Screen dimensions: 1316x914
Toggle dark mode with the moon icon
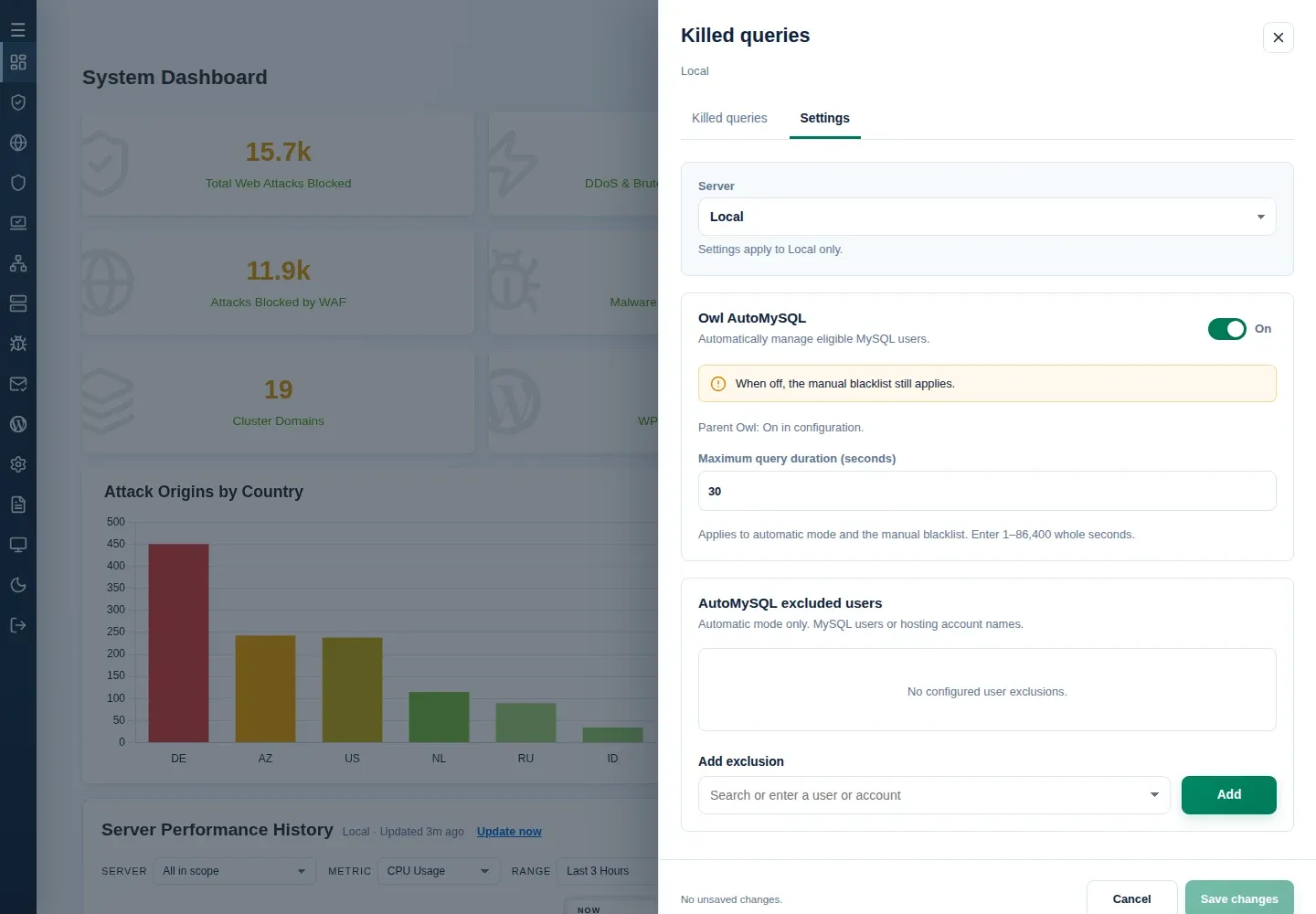(x=17, y=585)
